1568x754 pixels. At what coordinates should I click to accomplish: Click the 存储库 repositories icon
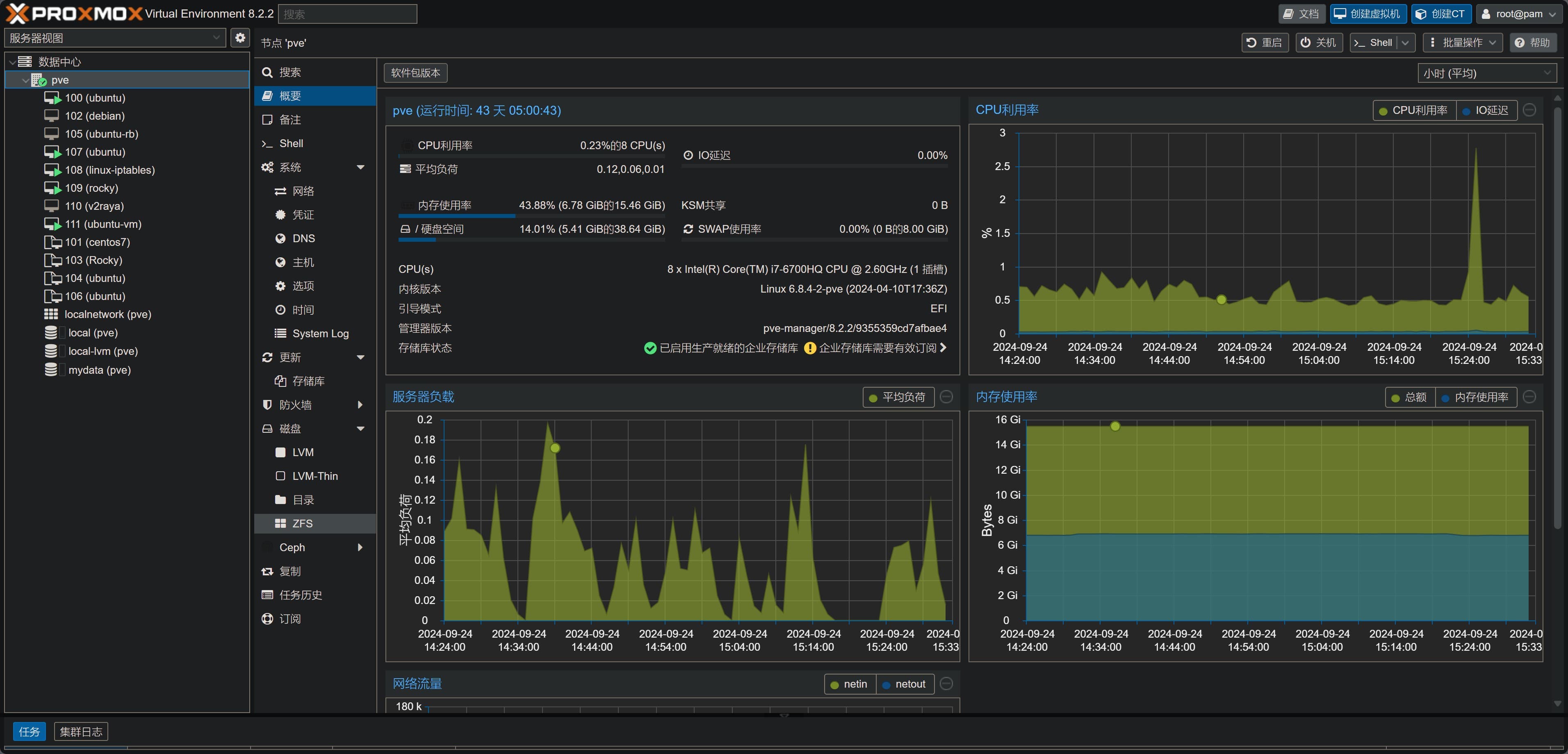[x=280, y=381]
